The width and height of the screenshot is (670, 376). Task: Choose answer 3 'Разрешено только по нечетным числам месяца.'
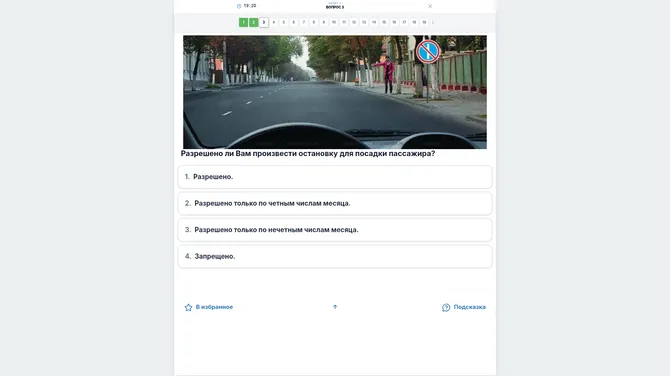[x=335, y=230]
